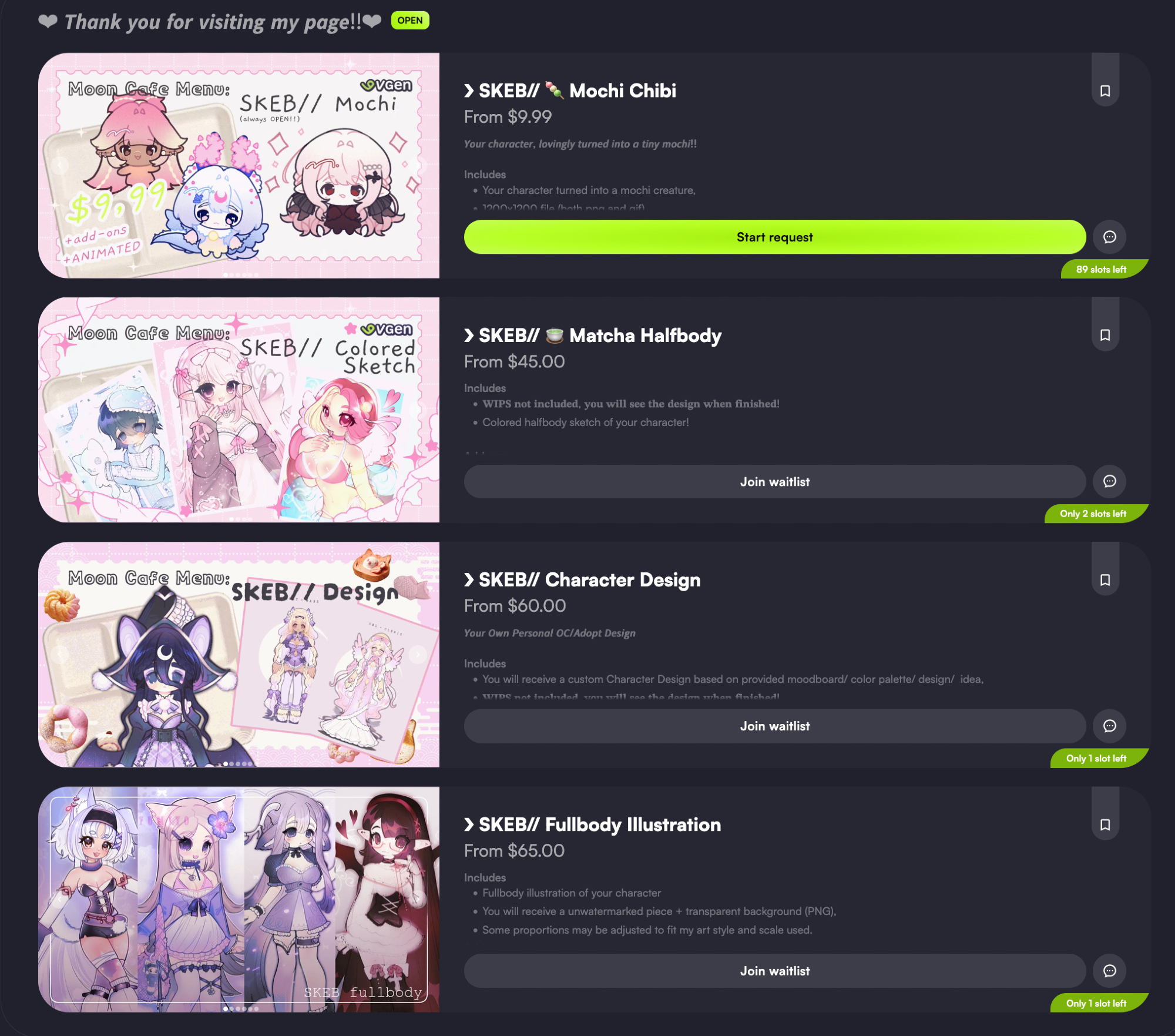This screenshot has height=1036, width=1175.
Task: Open the Mochi Chibi preview image
Action: tap(239, 165)
